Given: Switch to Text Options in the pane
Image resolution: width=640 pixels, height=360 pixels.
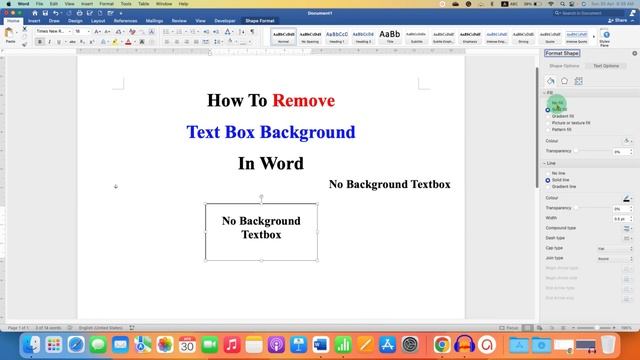Looking at the screenshot, I should 606,66.
